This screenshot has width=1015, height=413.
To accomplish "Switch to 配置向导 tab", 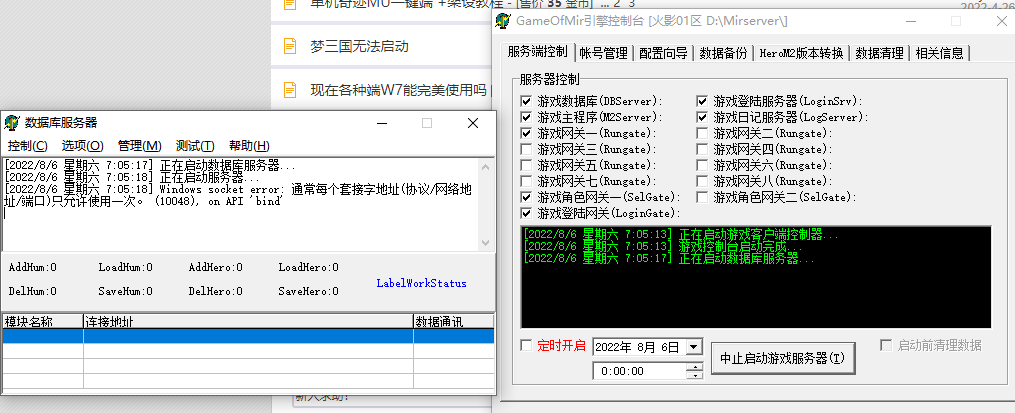I will [x=663, y=53].
